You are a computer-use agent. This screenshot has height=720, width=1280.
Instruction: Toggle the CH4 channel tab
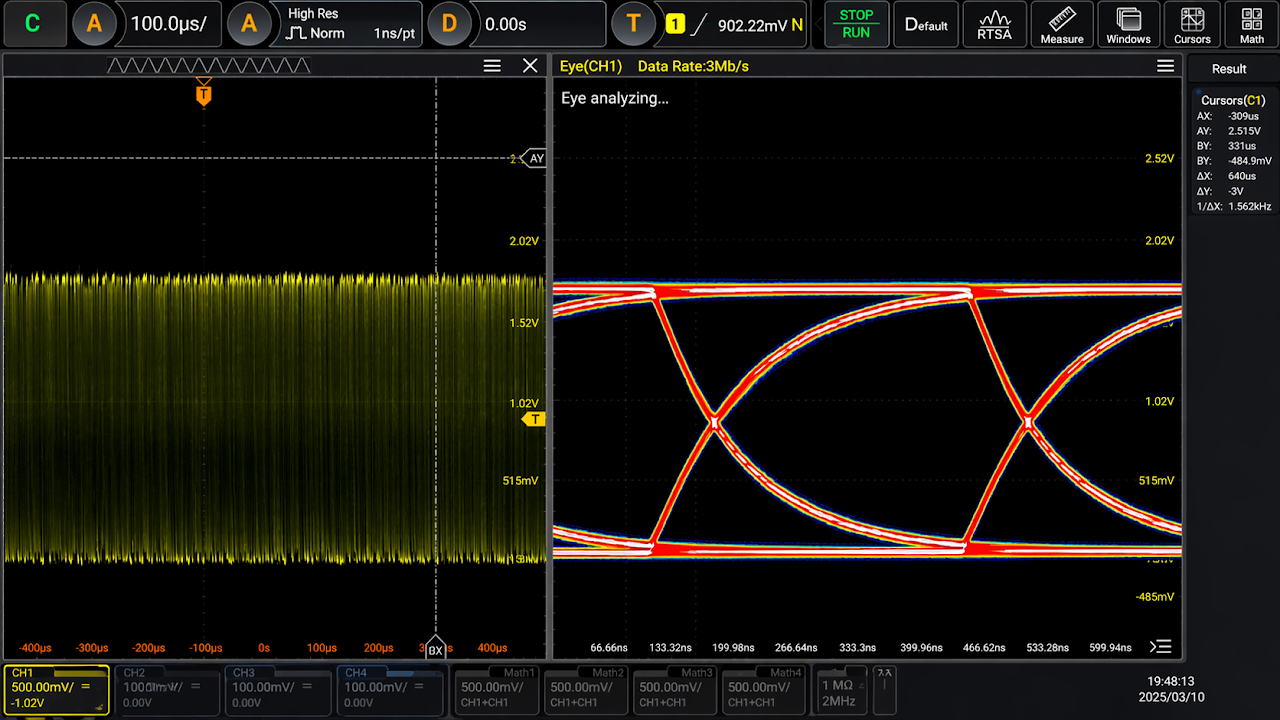tap(389, 690)
